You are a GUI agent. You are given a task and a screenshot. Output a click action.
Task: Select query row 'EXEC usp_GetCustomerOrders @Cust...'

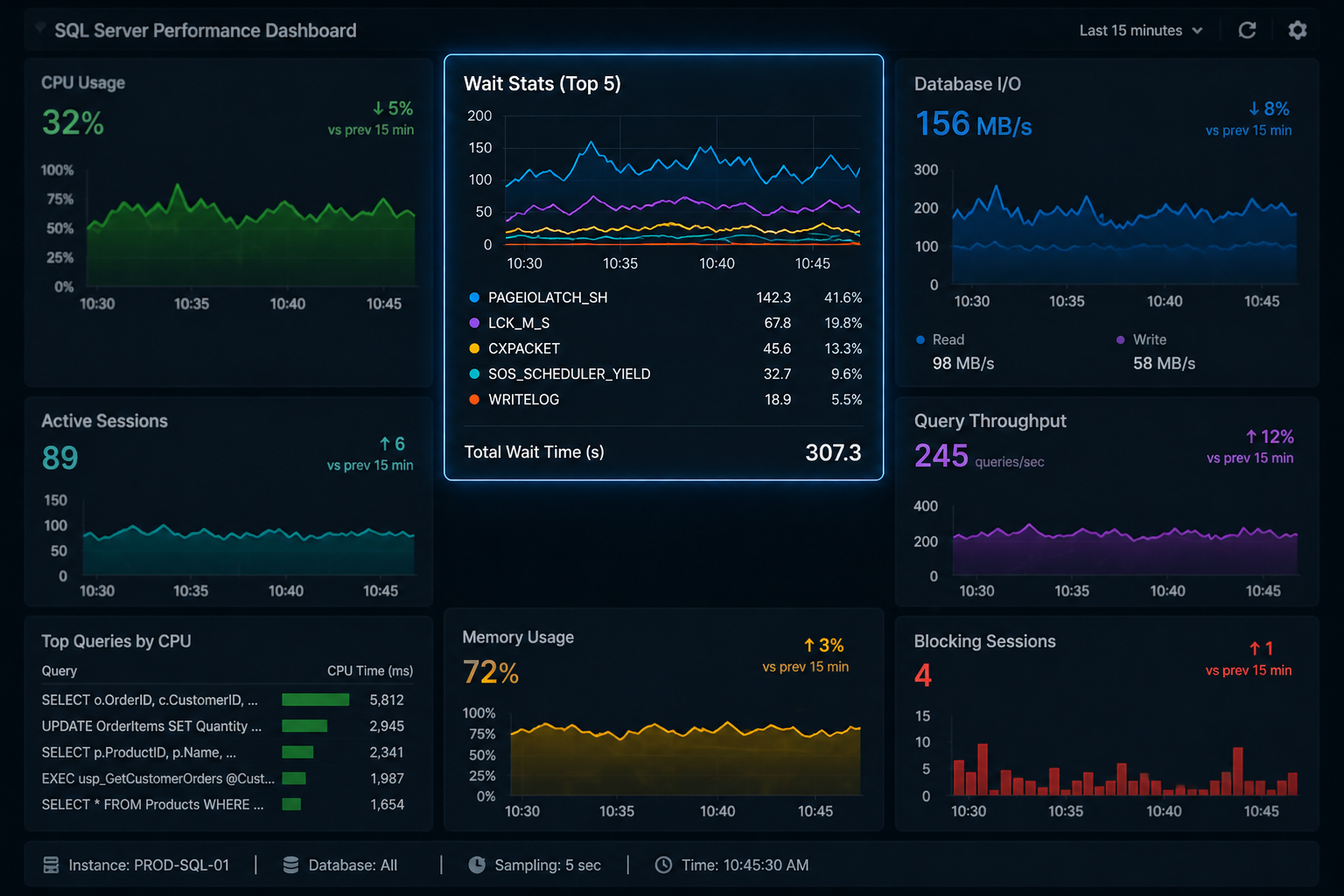point(223,779)
